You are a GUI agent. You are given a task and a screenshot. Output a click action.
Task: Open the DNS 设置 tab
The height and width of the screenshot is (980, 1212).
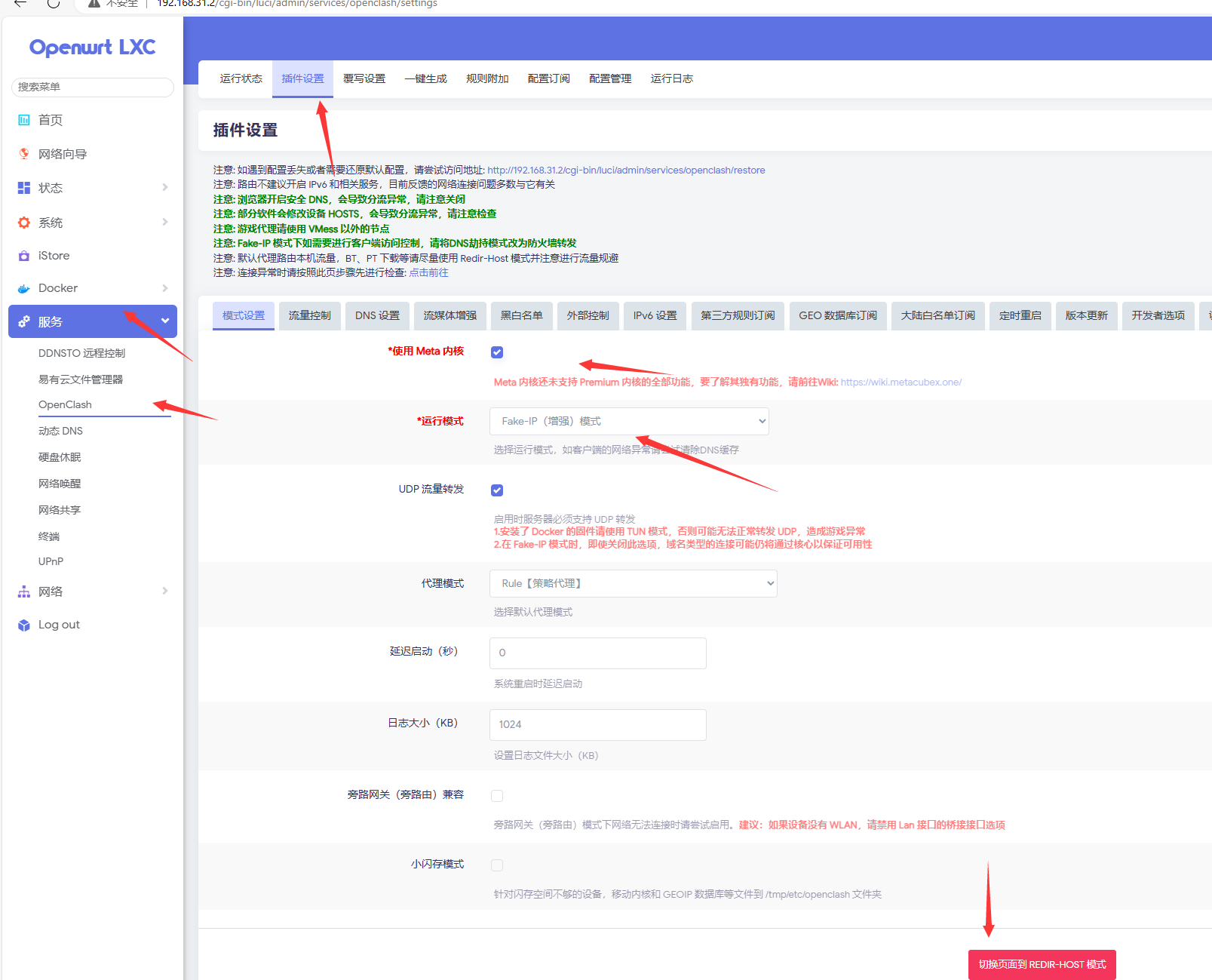377,315
